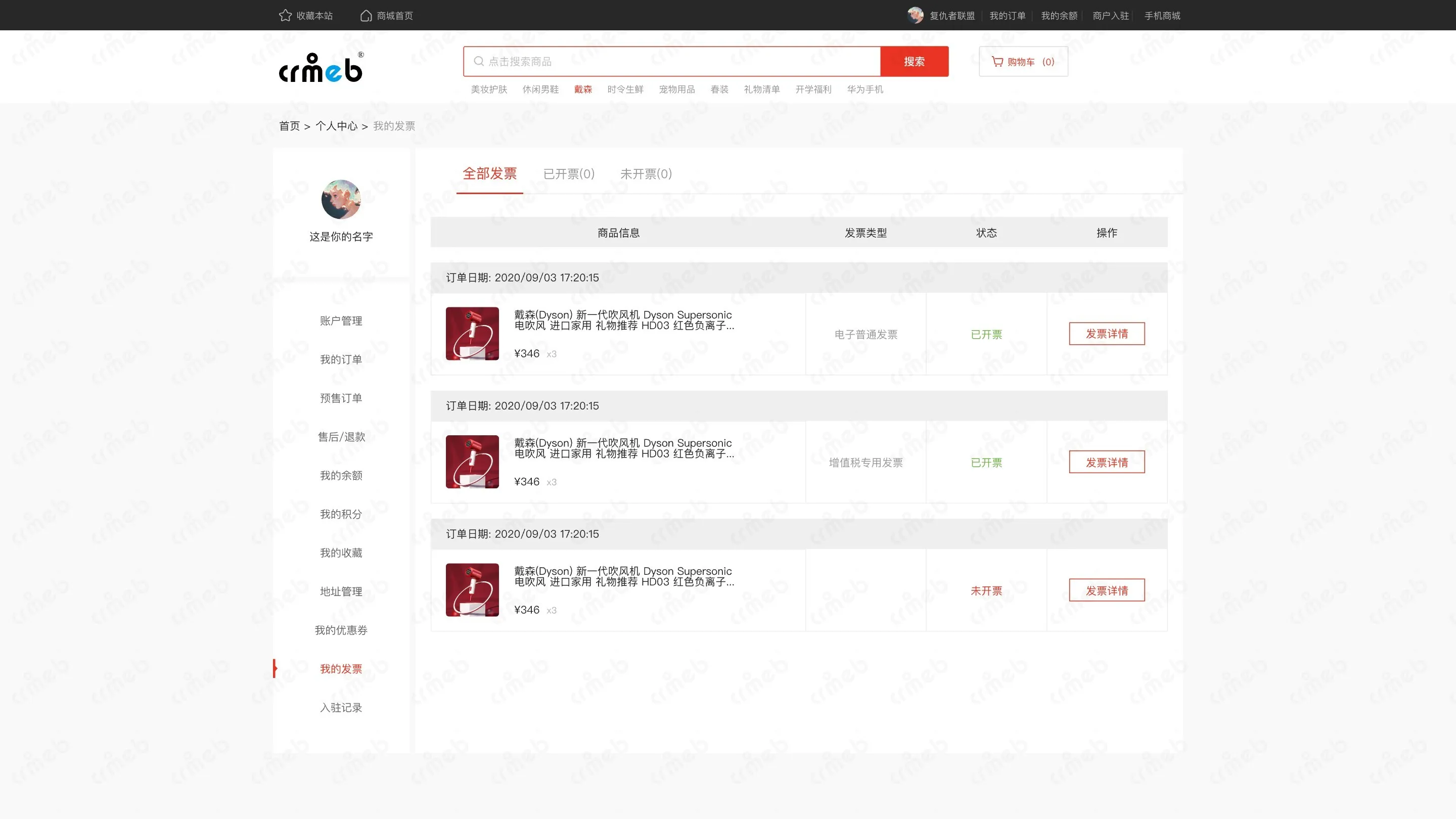The height and width of the screenshot is (819, 1456).
Task: Select the 全部发票 tab
Action: tap(490, 173)
